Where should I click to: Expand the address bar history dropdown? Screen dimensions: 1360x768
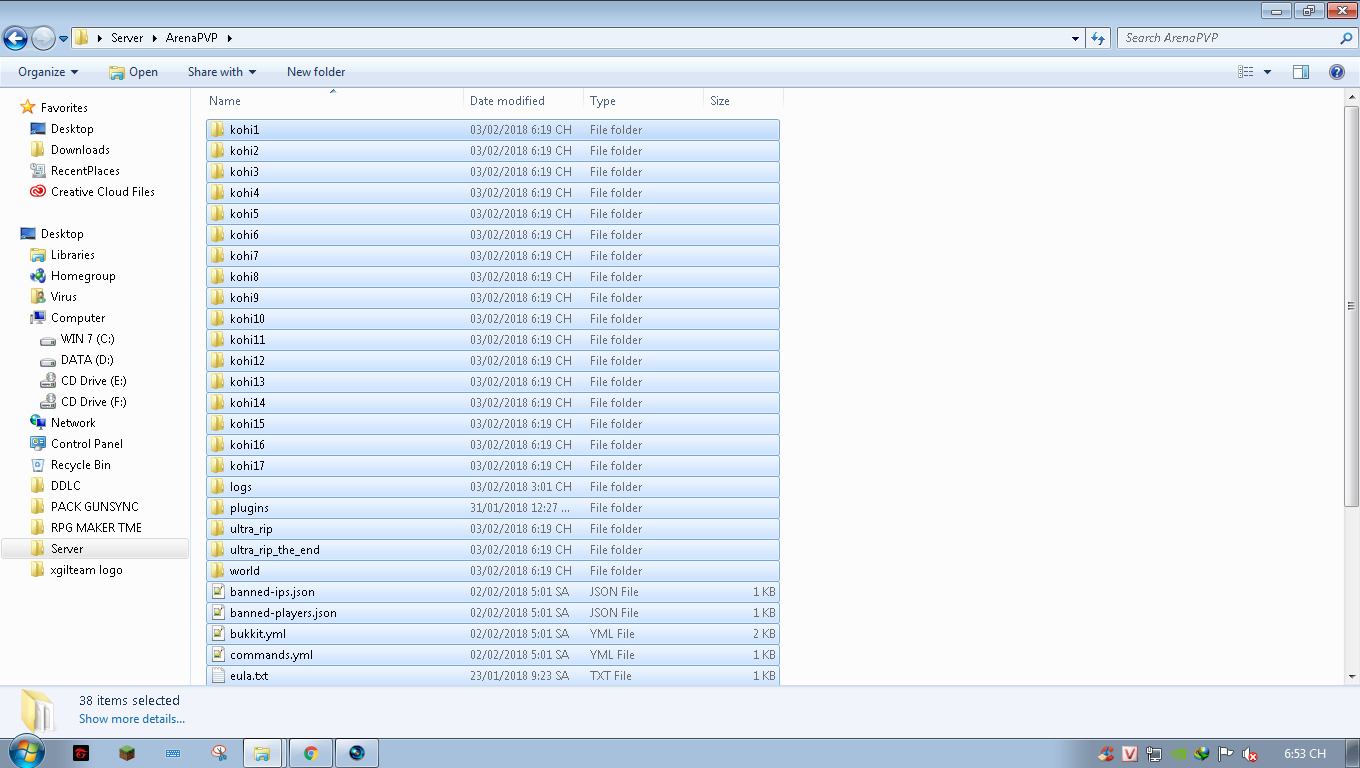point(1076,38)
